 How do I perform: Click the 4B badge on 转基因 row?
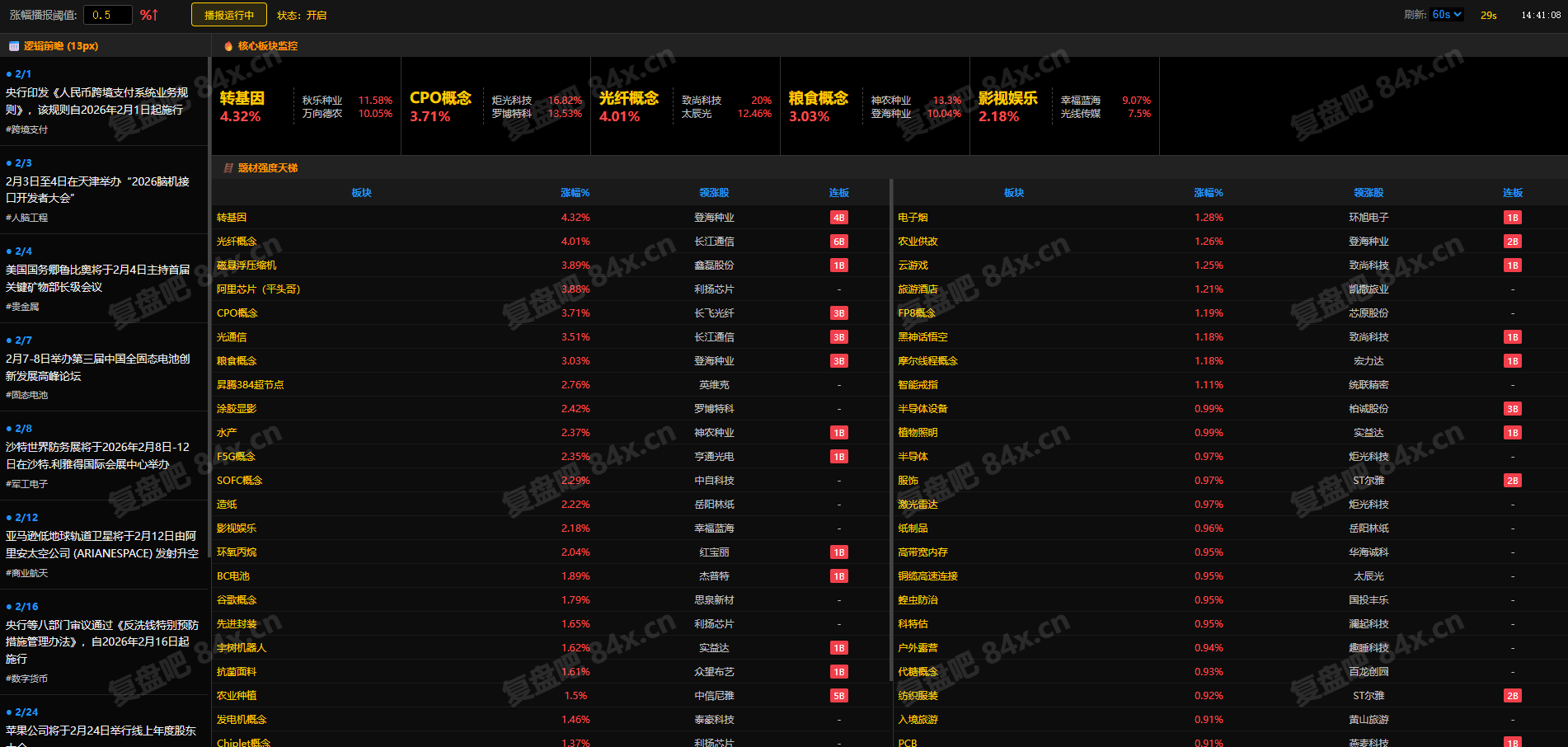click(838, 218)
